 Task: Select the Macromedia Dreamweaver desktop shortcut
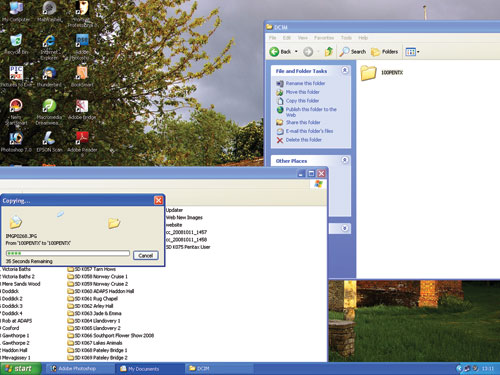tap(49, 112)
